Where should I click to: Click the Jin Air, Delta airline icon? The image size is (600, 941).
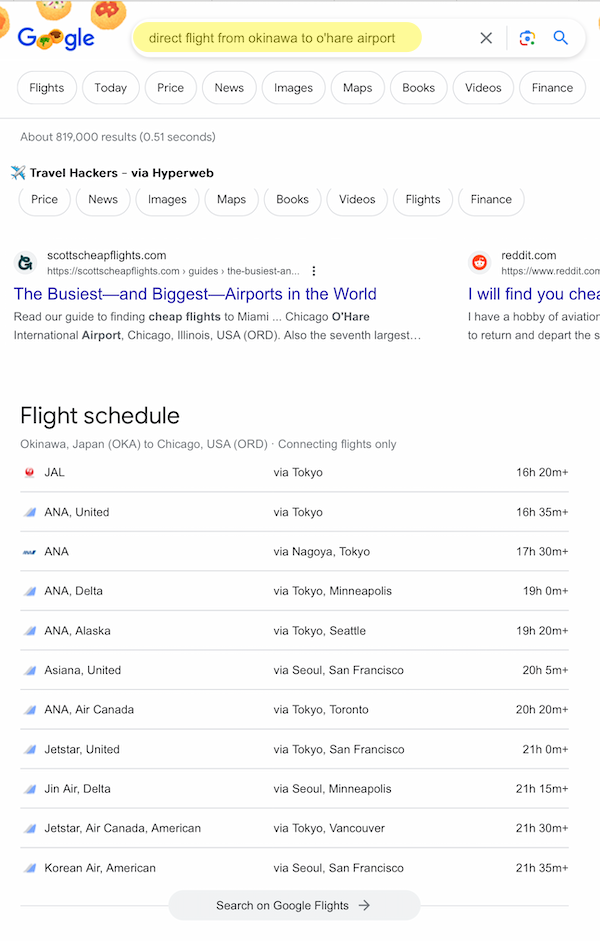point(29,789)
